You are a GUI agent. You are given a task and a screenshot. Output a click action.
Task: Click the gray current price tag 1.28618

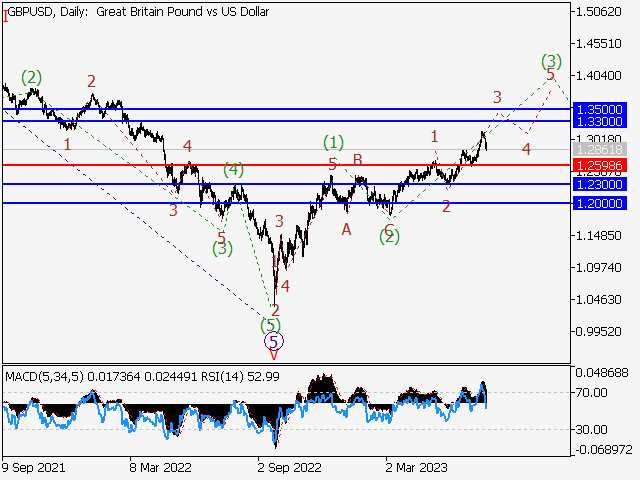600,149
